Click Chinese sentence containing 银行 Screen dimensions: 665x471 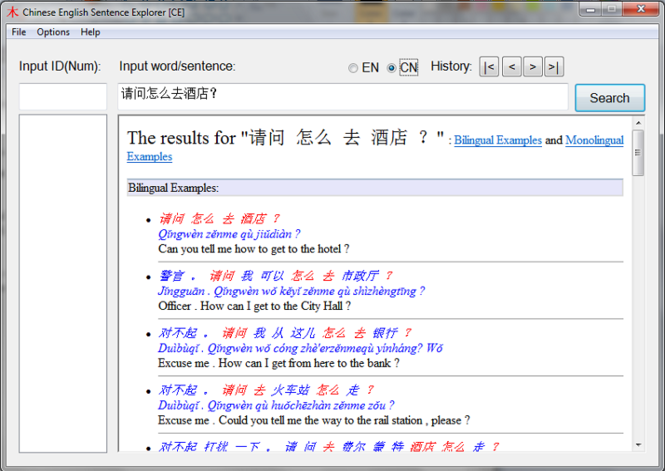pos(285,333)
